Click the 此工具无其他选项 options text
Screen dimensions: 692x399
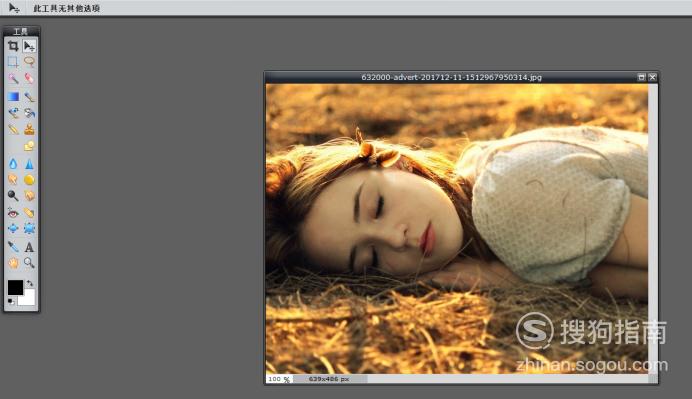(67, 8)
